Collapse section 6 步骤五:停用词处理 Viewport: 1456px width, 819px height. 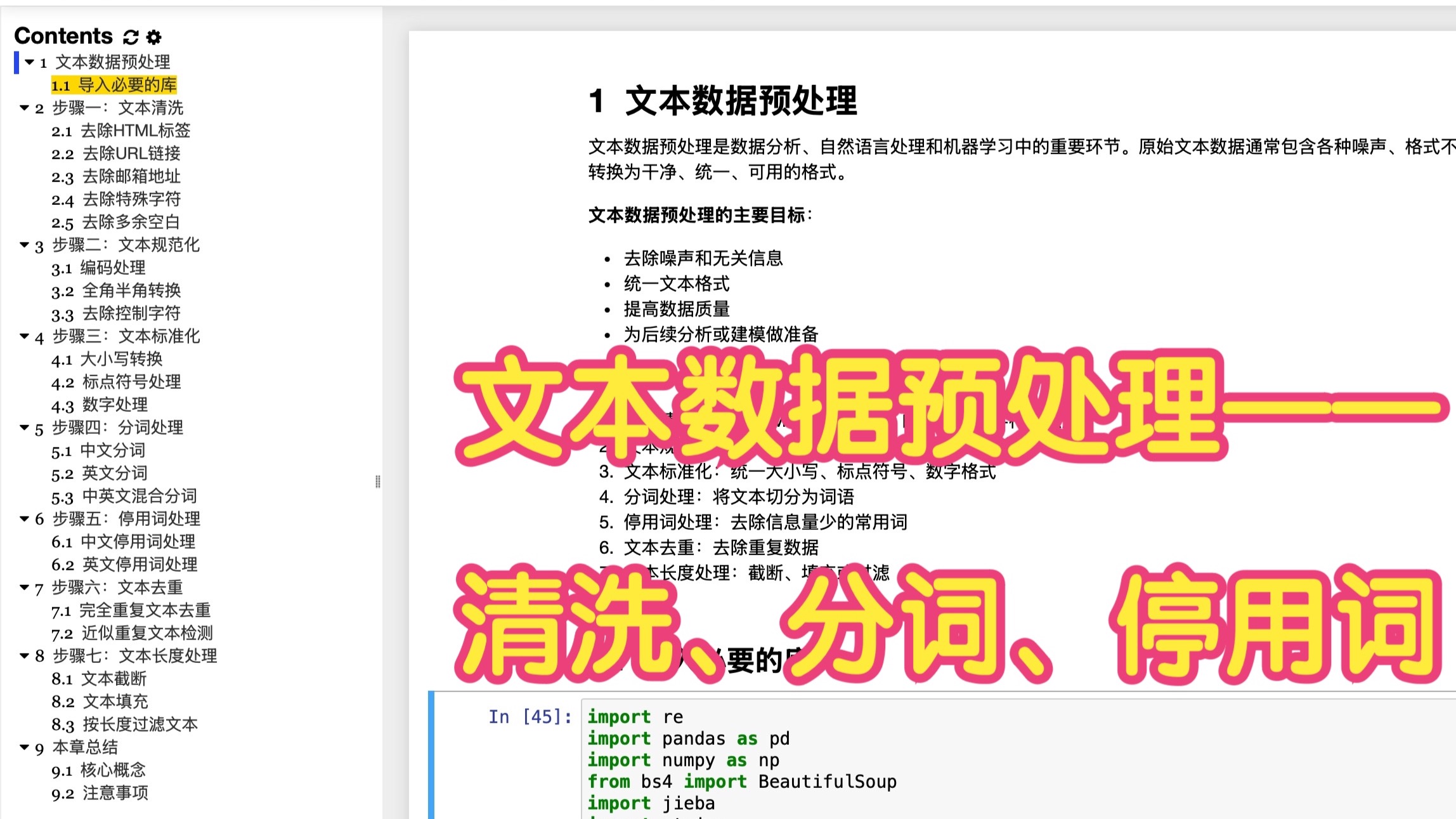(x=24, y=519)
